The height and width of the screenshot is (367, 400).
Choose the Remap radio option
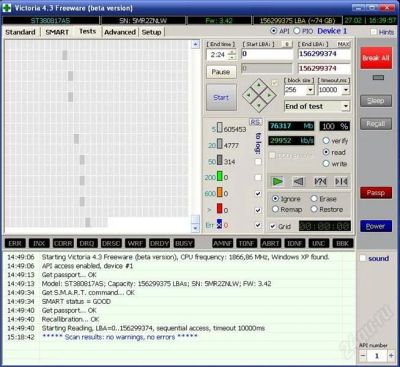(275, 209)
